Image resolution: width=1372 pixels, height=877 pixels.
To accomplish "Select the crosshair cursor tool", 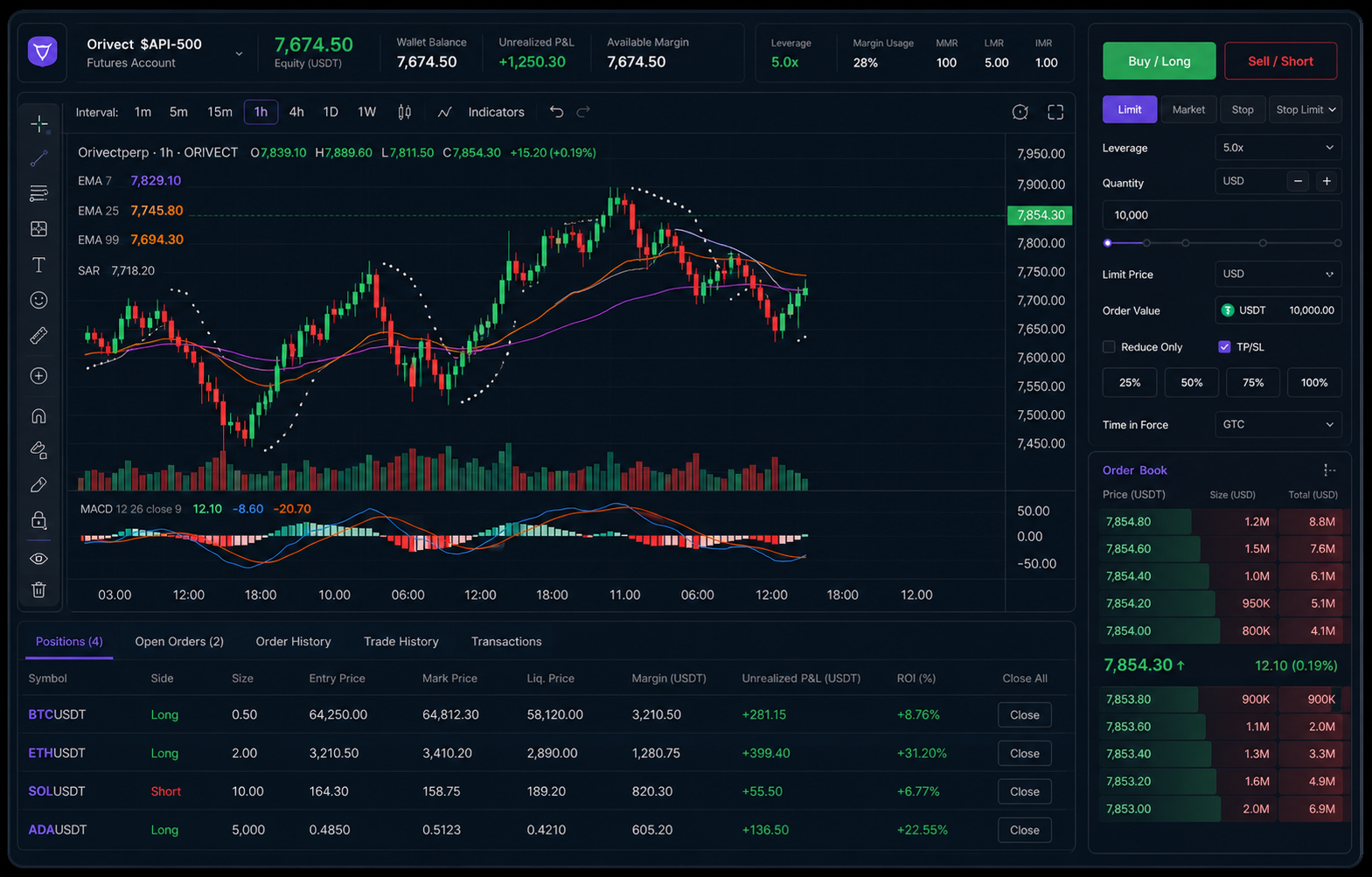I will (39, 124).
